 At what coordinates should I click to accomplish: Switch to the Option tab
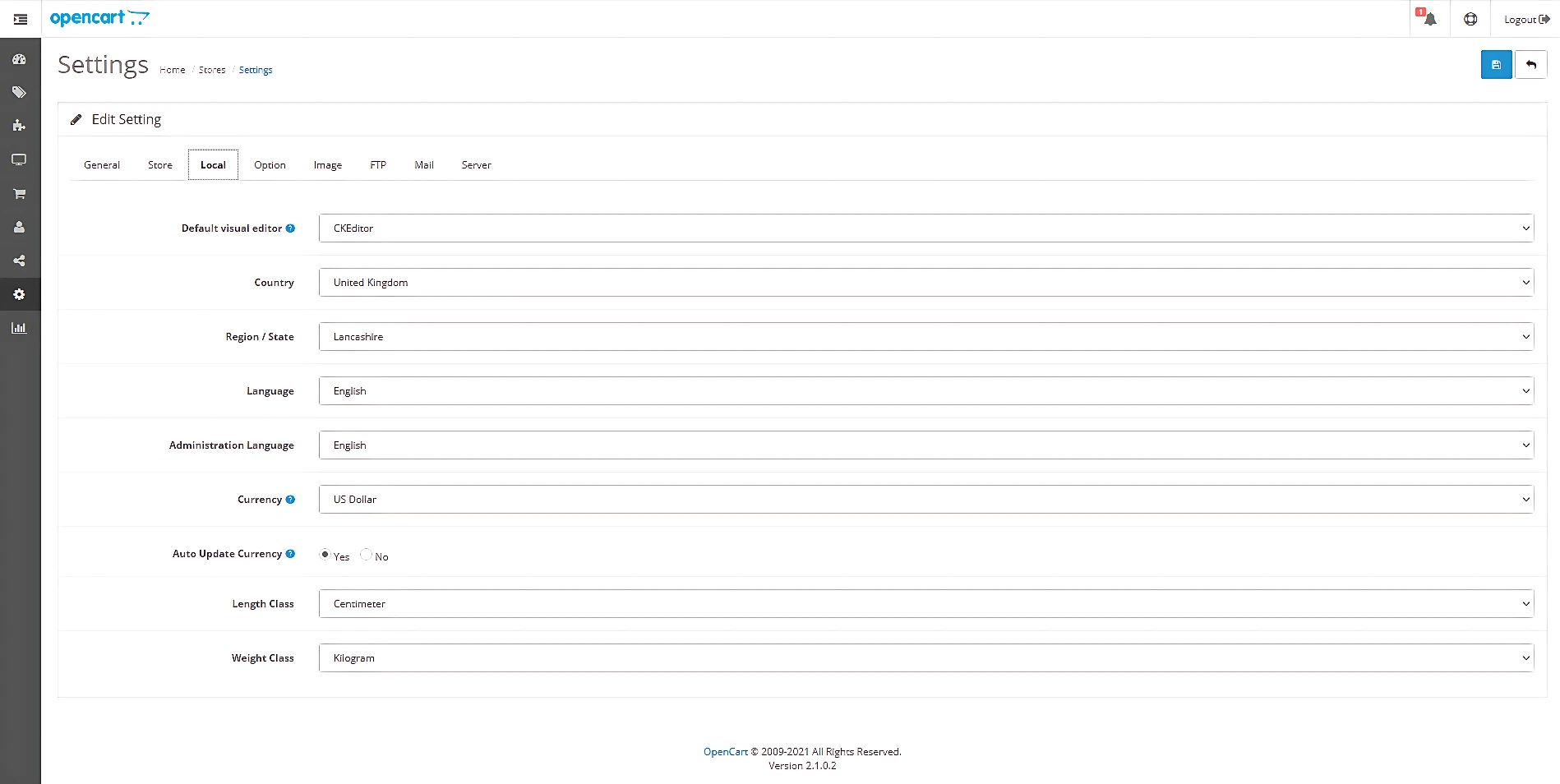270,165
